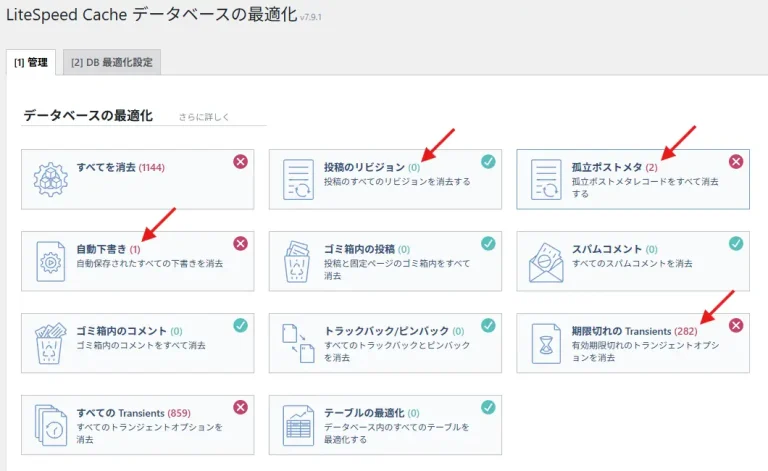Click the green check on トラックバック/ピンバック

coord(488,325)
